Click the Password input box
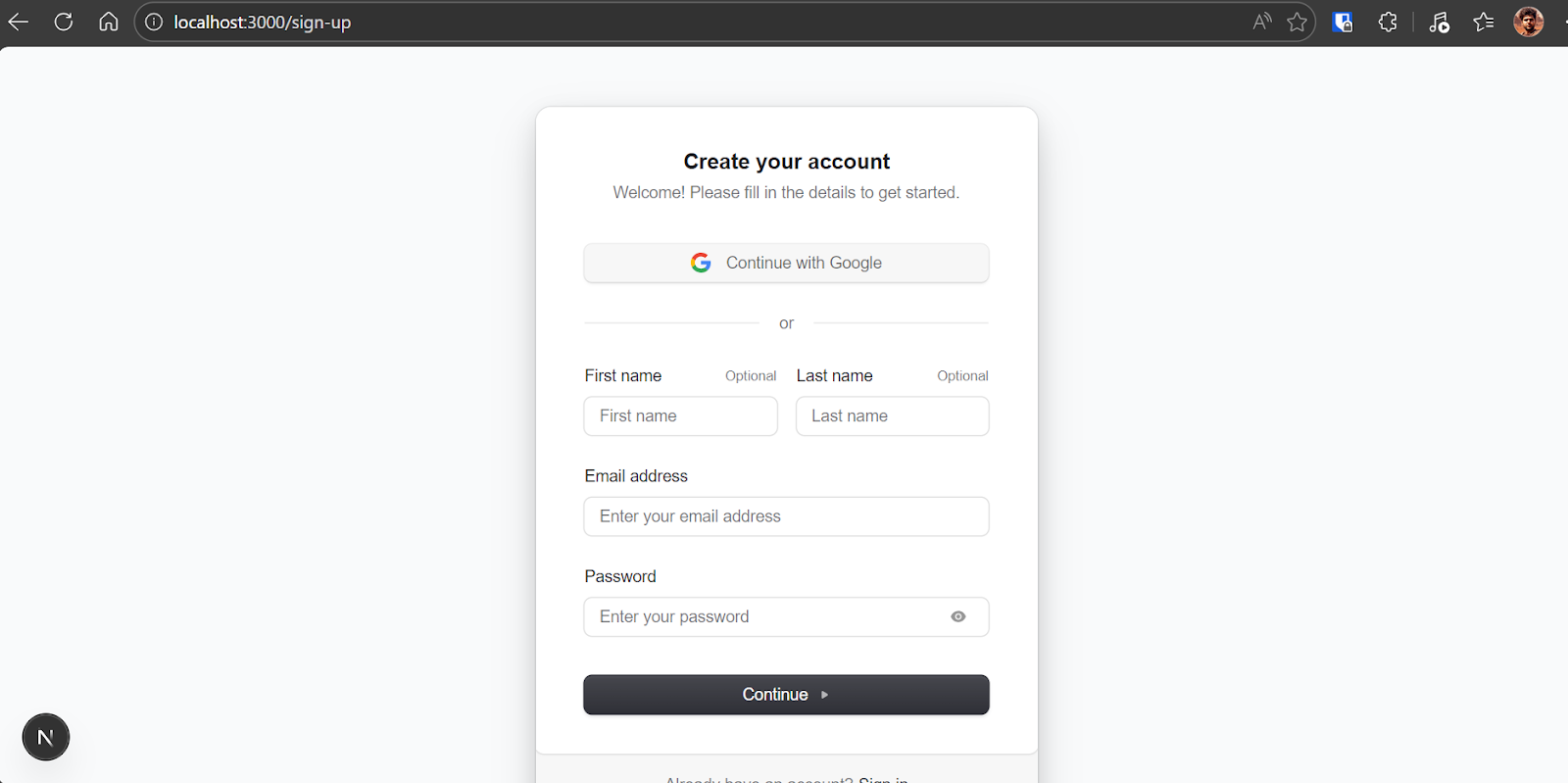This screenshot has width=1568, height=783. point(764,616)
